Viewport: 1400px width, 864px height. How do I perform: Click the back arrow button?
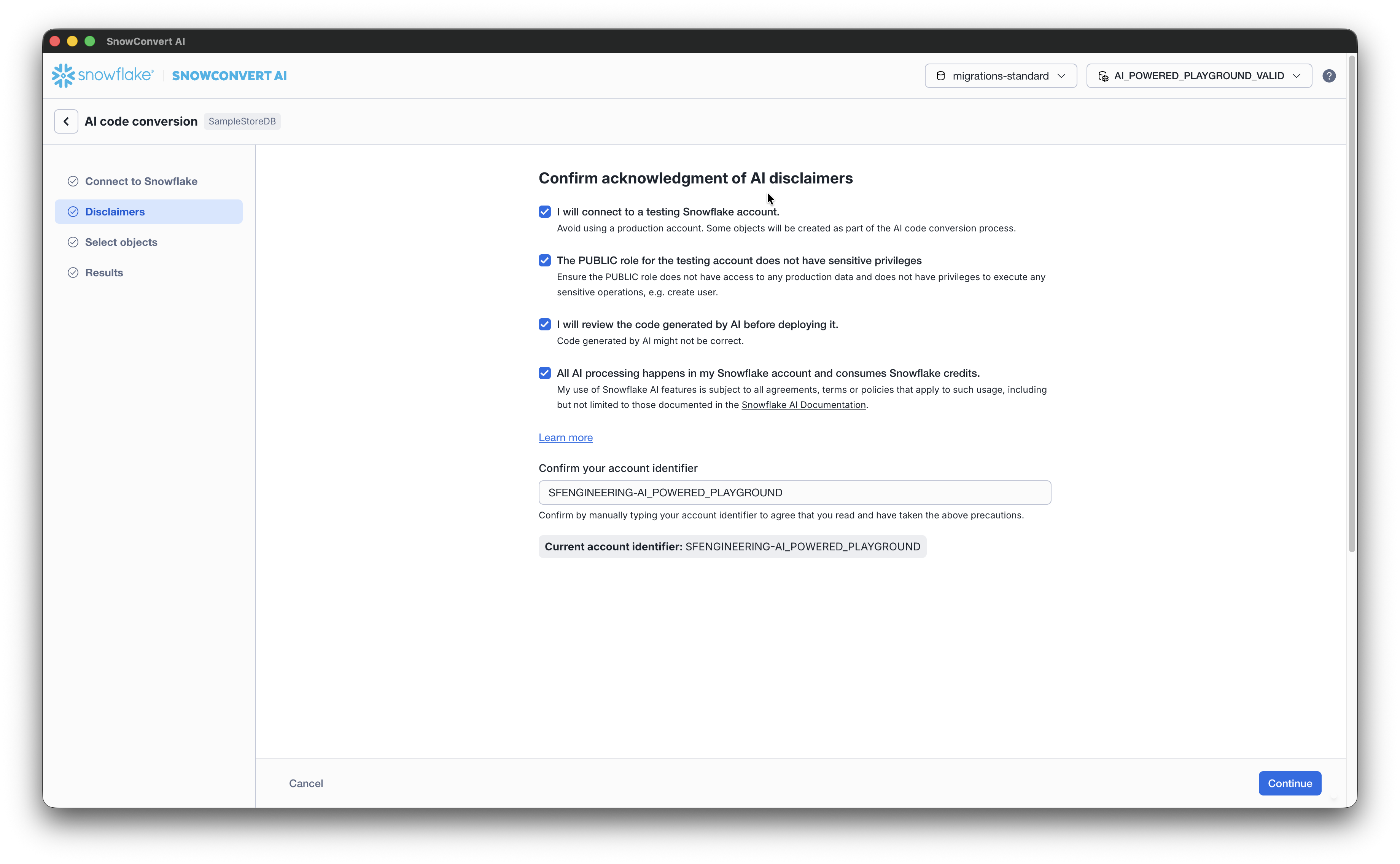[66, 121]
